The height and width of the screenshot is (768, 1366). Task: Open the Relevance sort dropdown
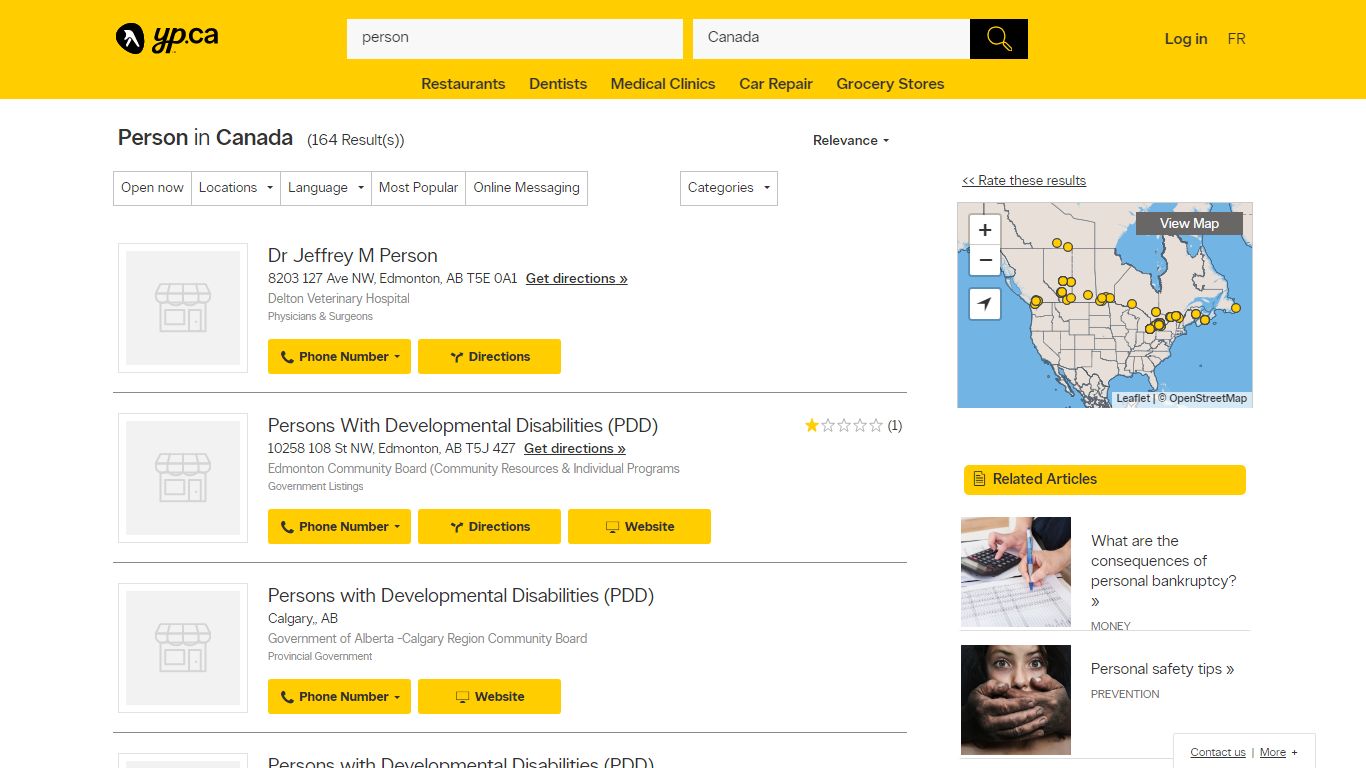coord(851,141)
